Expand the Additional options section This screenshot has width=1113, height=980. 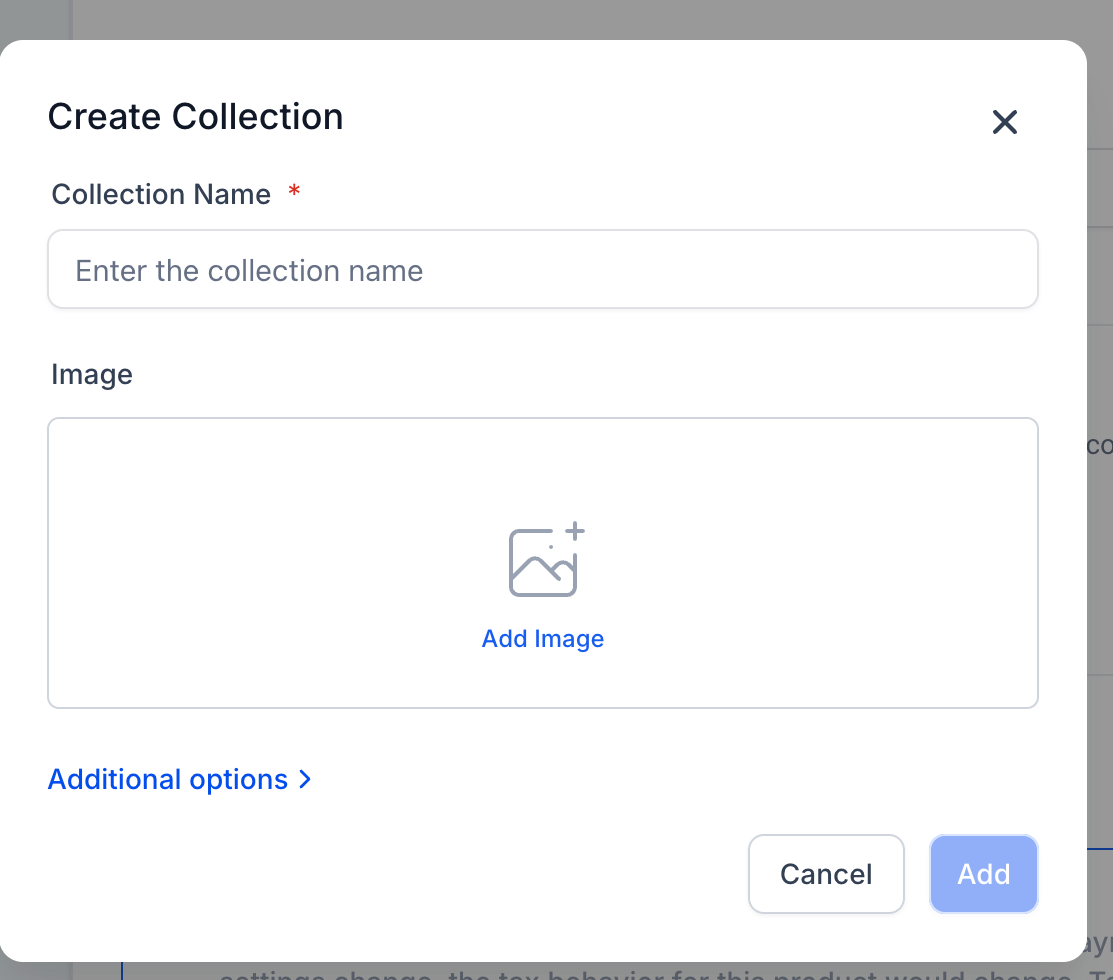coord(180,779)
